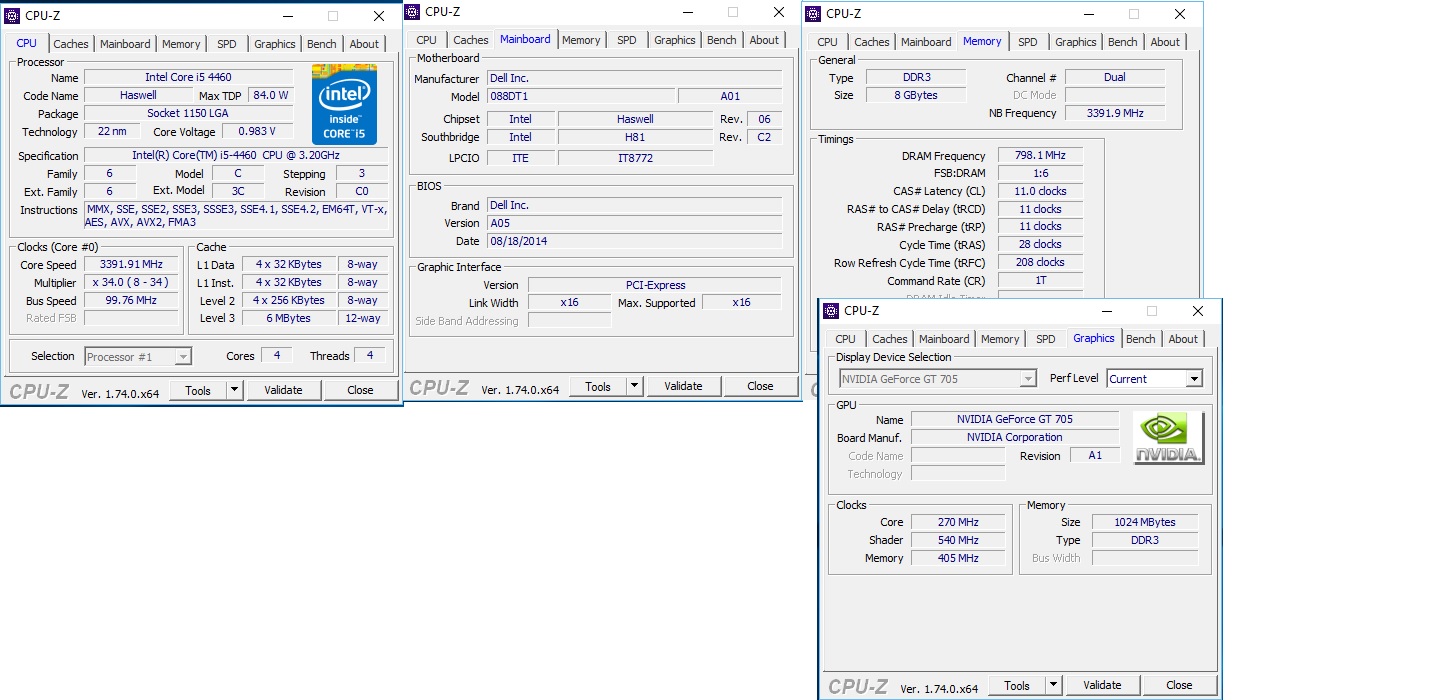Click the Intel Core i5 logo badge
This screenshot has width=1434, height=700.
[344, 105]
